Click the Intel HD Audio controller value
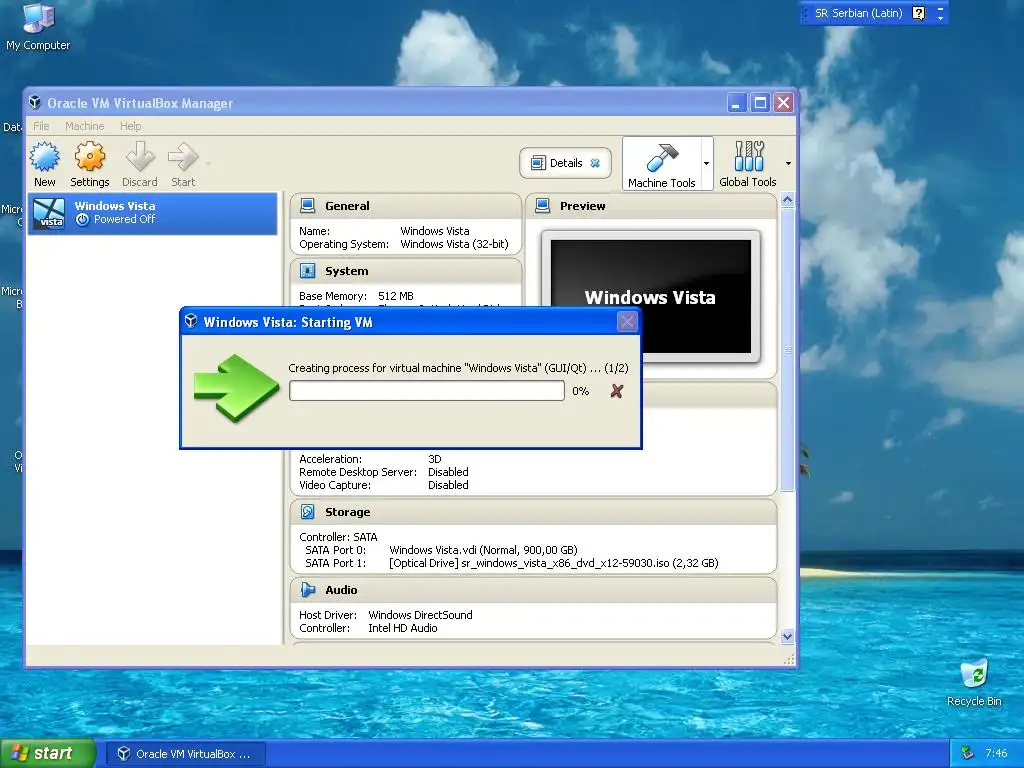1024x768 pixels. [x=403, y=628]
